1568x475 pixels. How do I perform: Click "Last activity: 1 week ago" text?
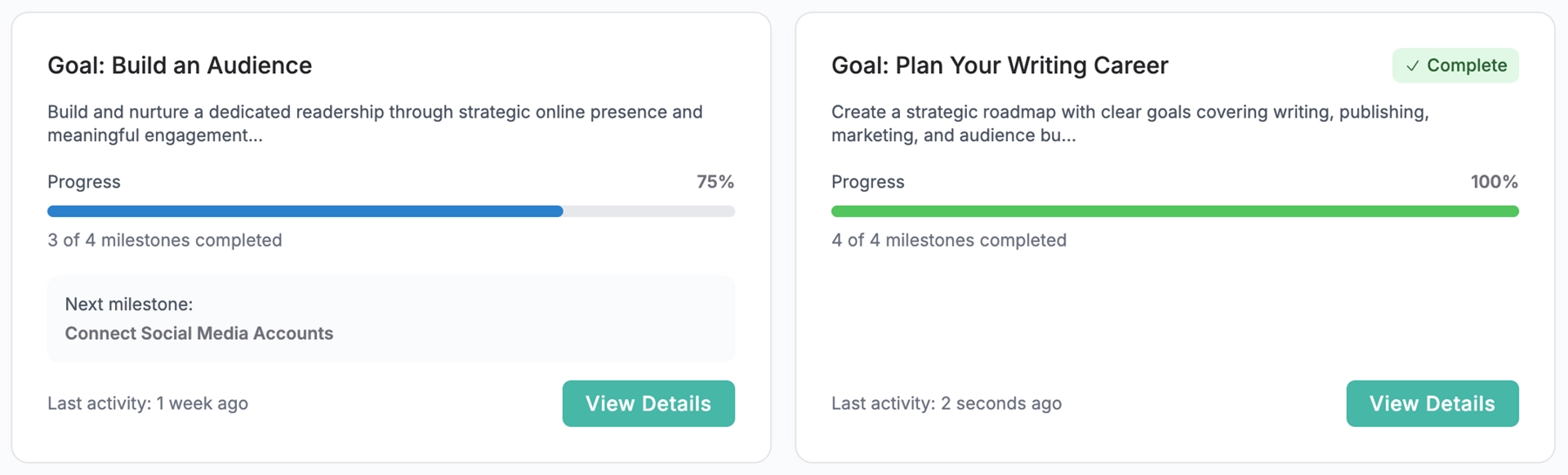coord(147,404)
